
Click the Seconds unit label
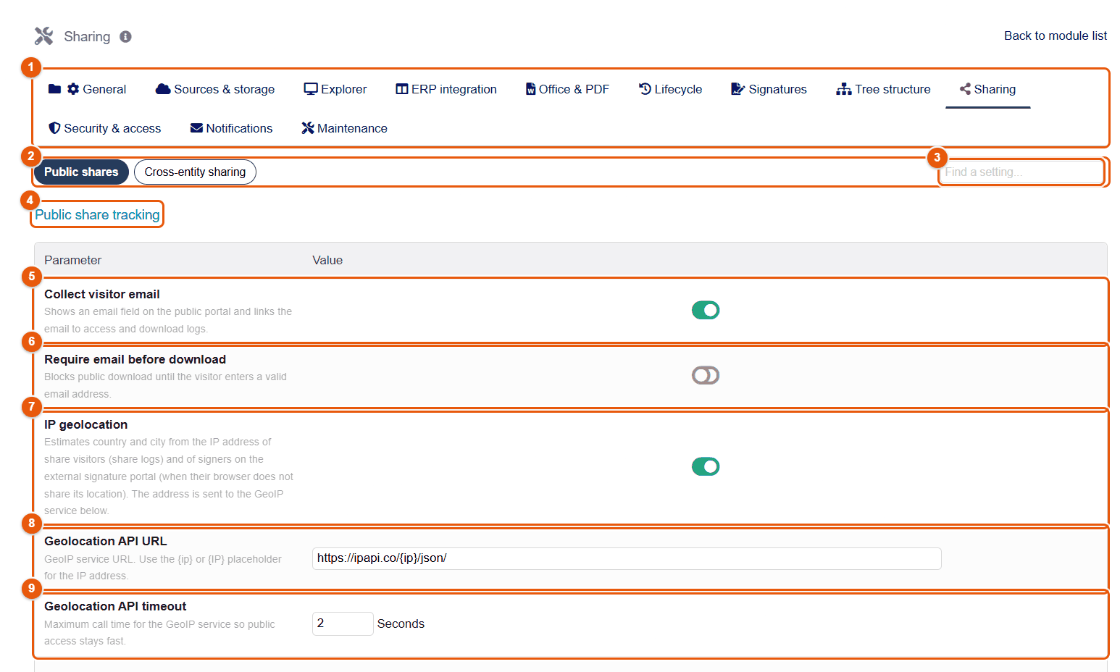401,624
